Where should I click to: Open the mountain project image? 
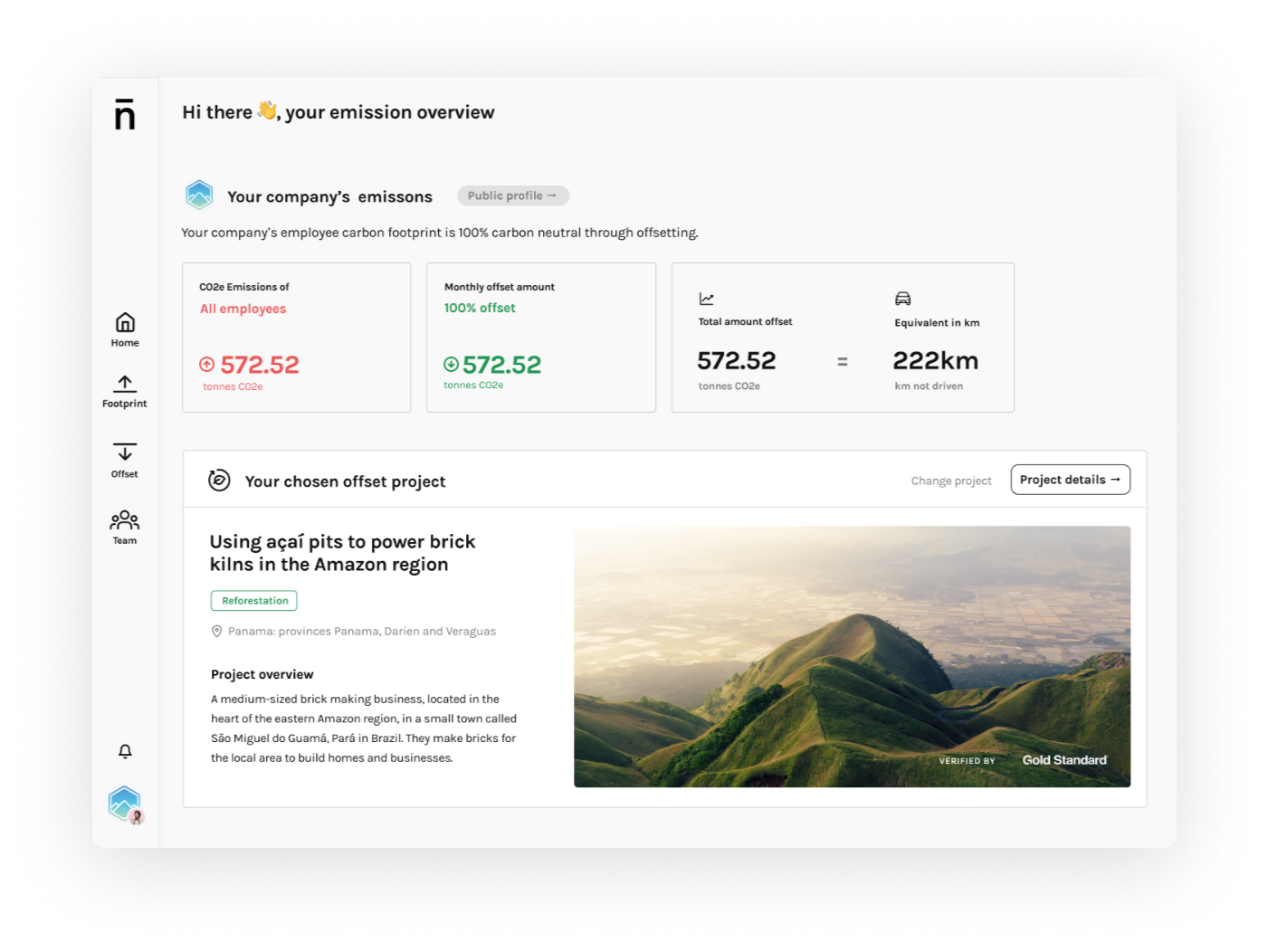click(852, 656)
